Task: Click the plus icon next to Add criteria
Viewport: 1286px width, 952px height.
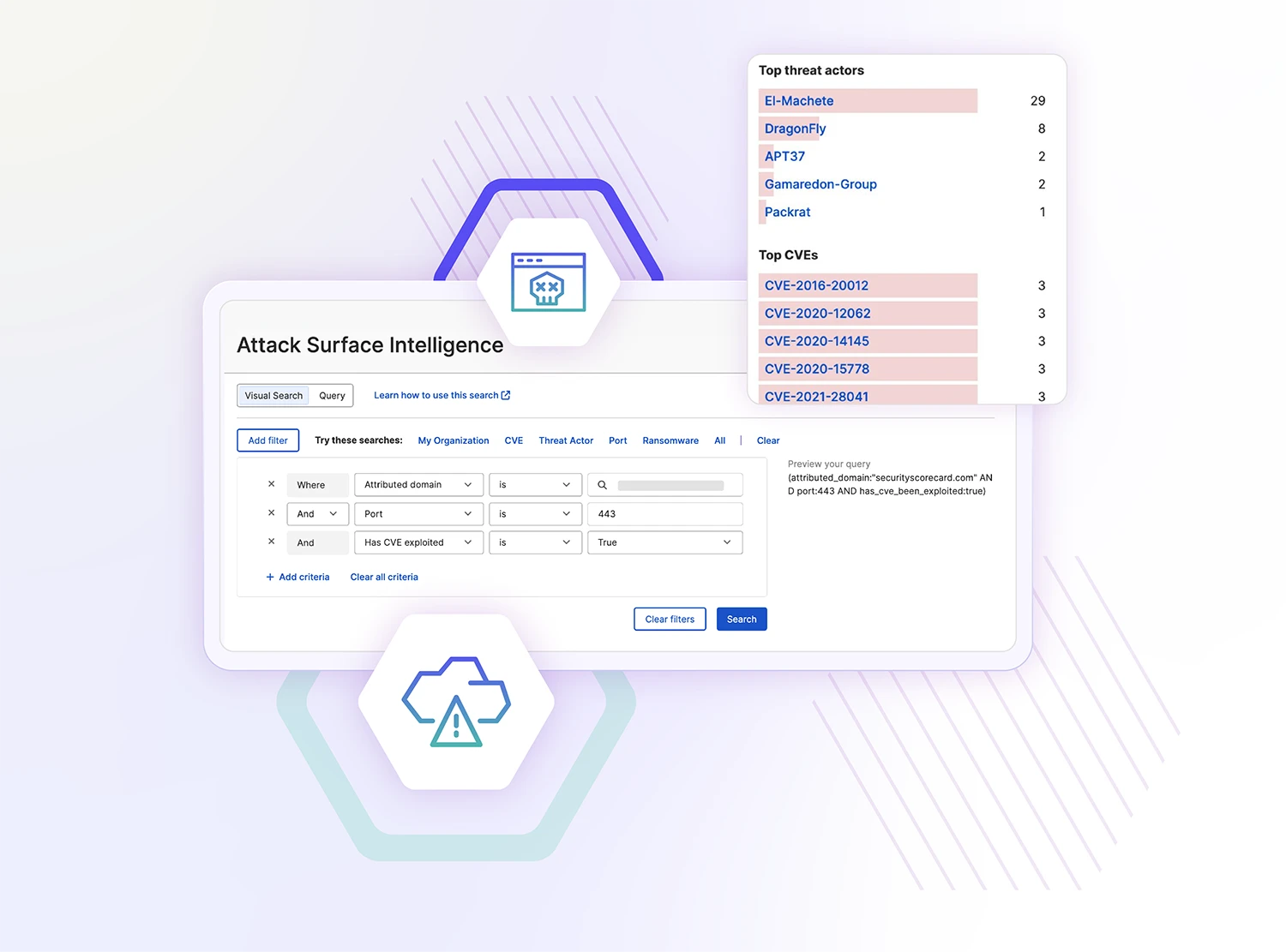Action: point(270,577)
